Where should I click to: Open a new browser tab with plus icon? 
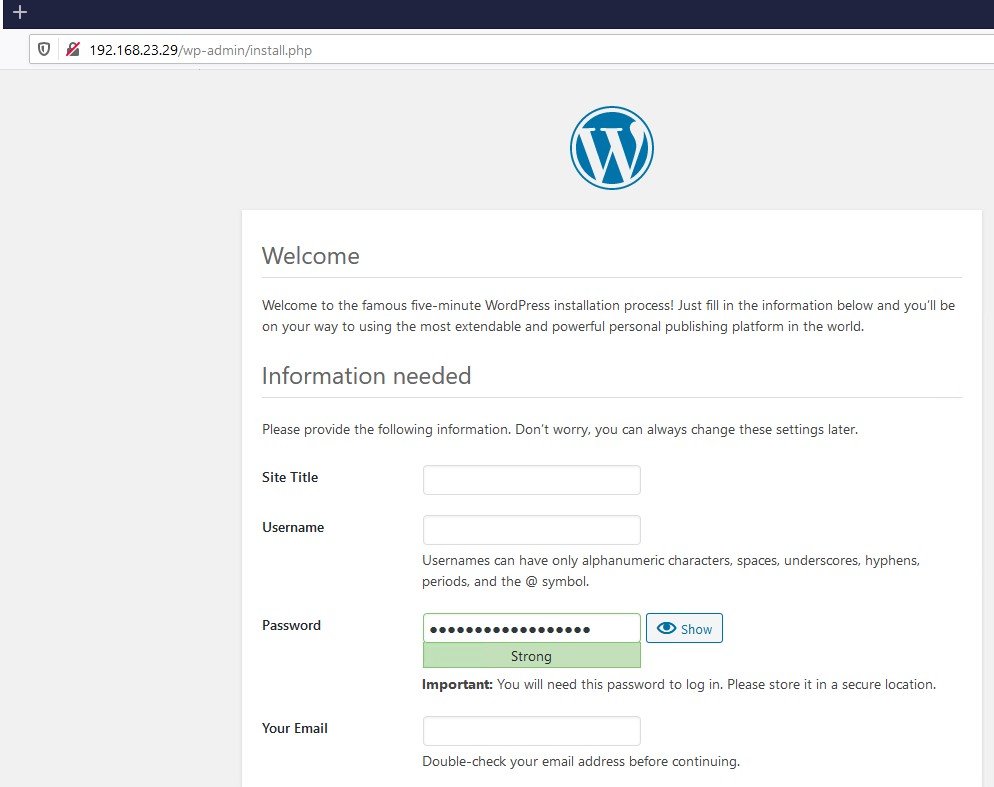[x=20, y=12]
